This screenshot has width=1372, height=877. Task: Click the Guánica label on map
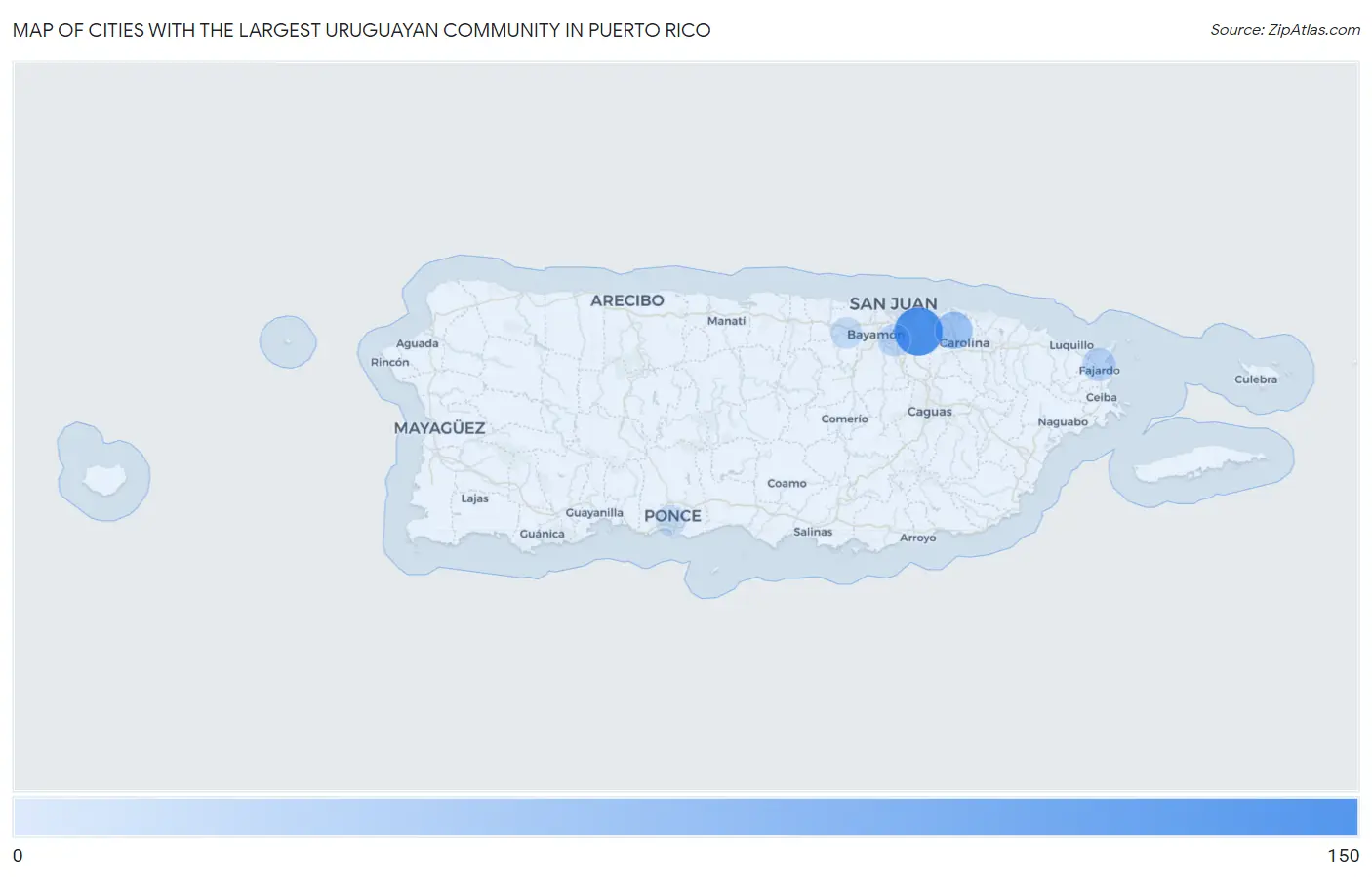click(x=542, y=534)
